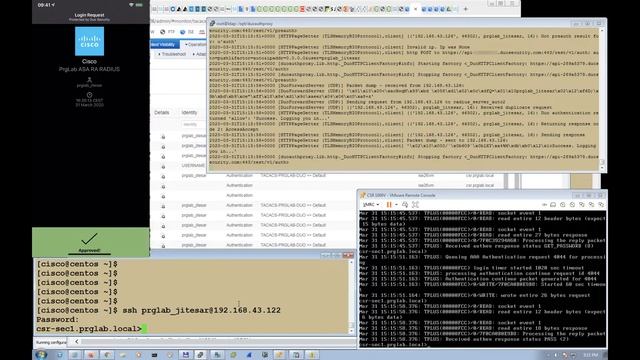Click the left scroll arrow beside Running configuration
The image size is (640, 360).
click(x=76, y=342)
